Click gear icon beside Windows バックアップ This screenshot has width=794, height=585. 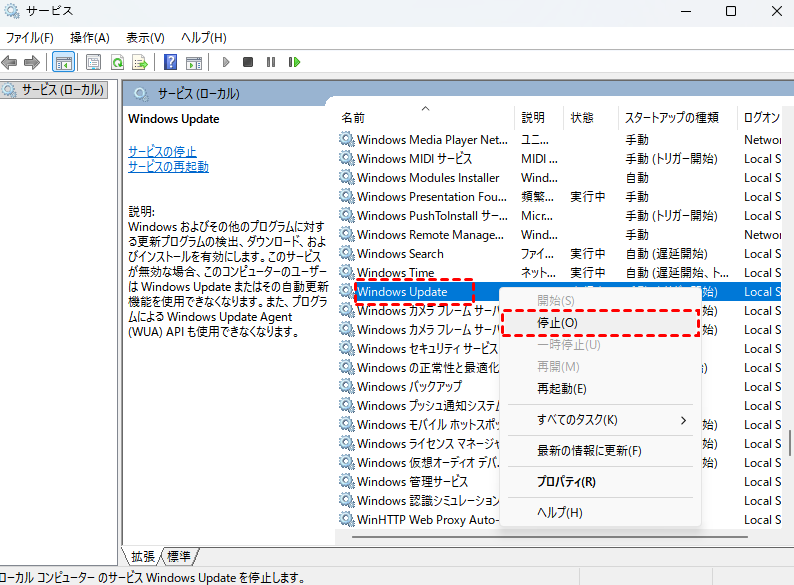click(x=346, y=386)
